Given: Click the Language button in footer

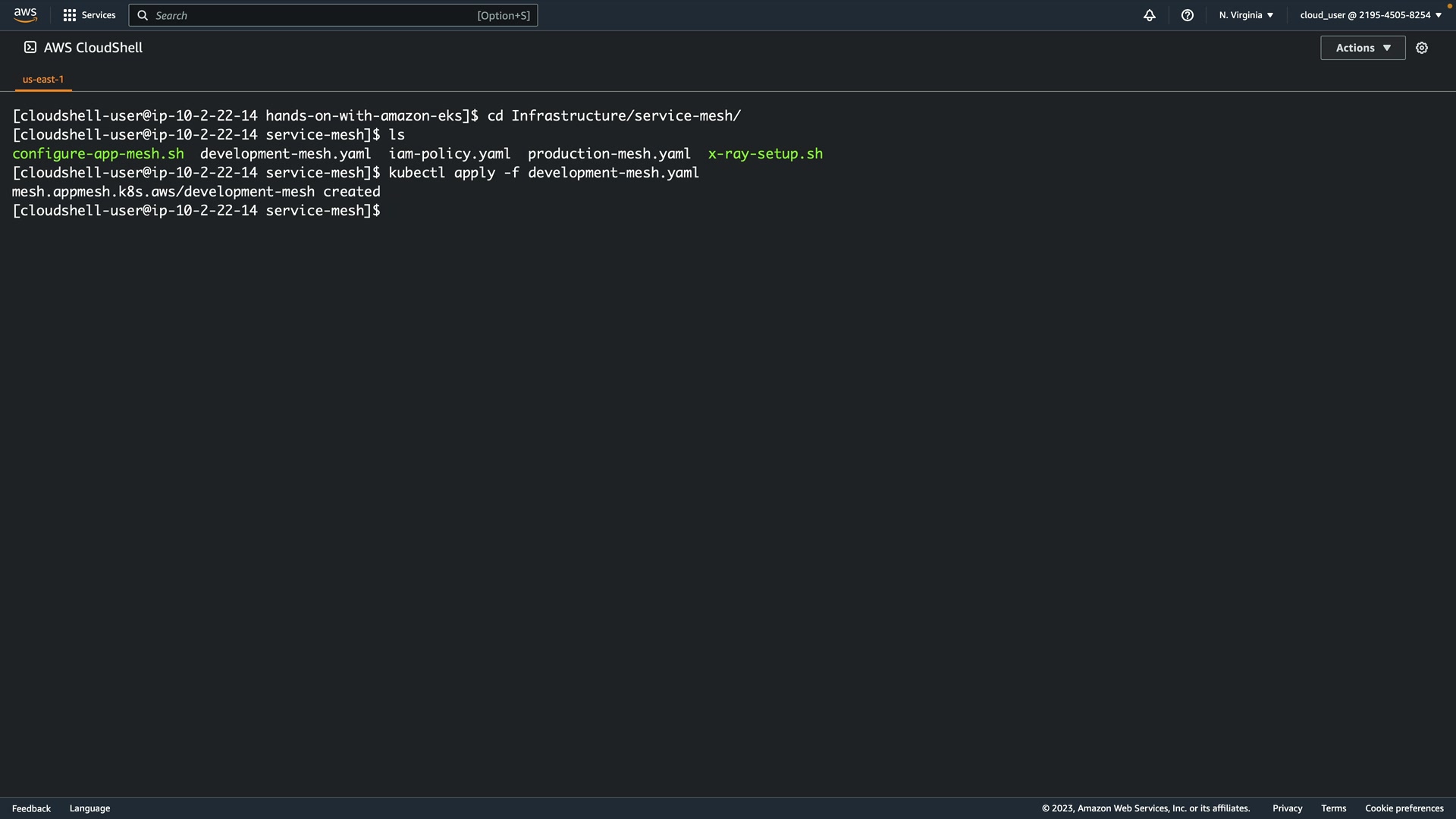Looking at the screenshot, I should coord(89,808).
